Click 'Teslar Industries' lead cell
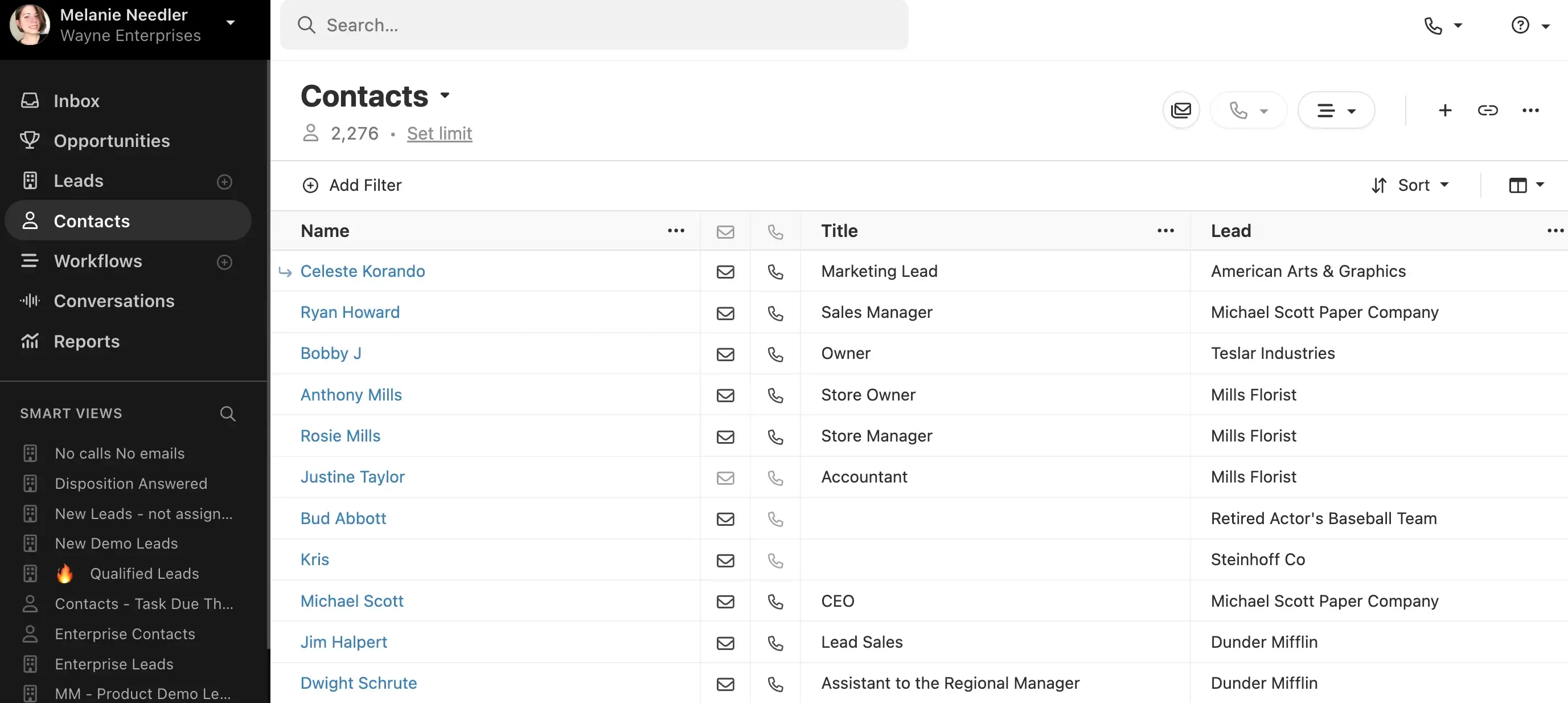Screen dimensions: 1568x703 pyautogui.click(x=1272, y=354)
